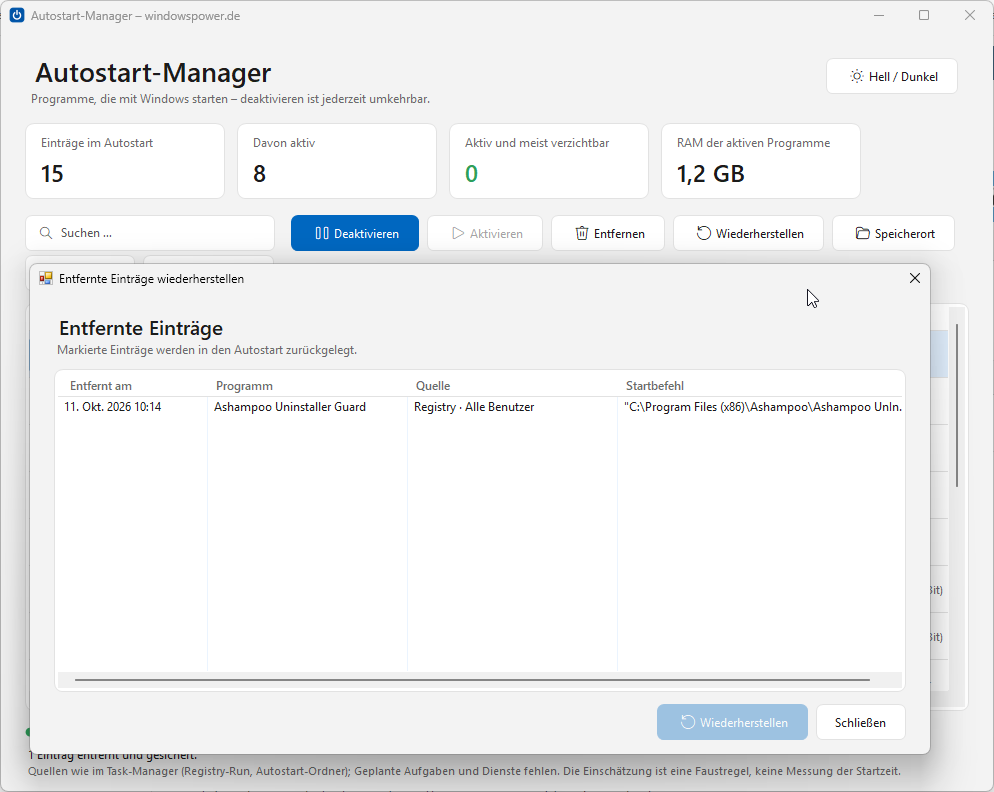Select Ashampoo Uninstaller Guard entry

(290, 407)
